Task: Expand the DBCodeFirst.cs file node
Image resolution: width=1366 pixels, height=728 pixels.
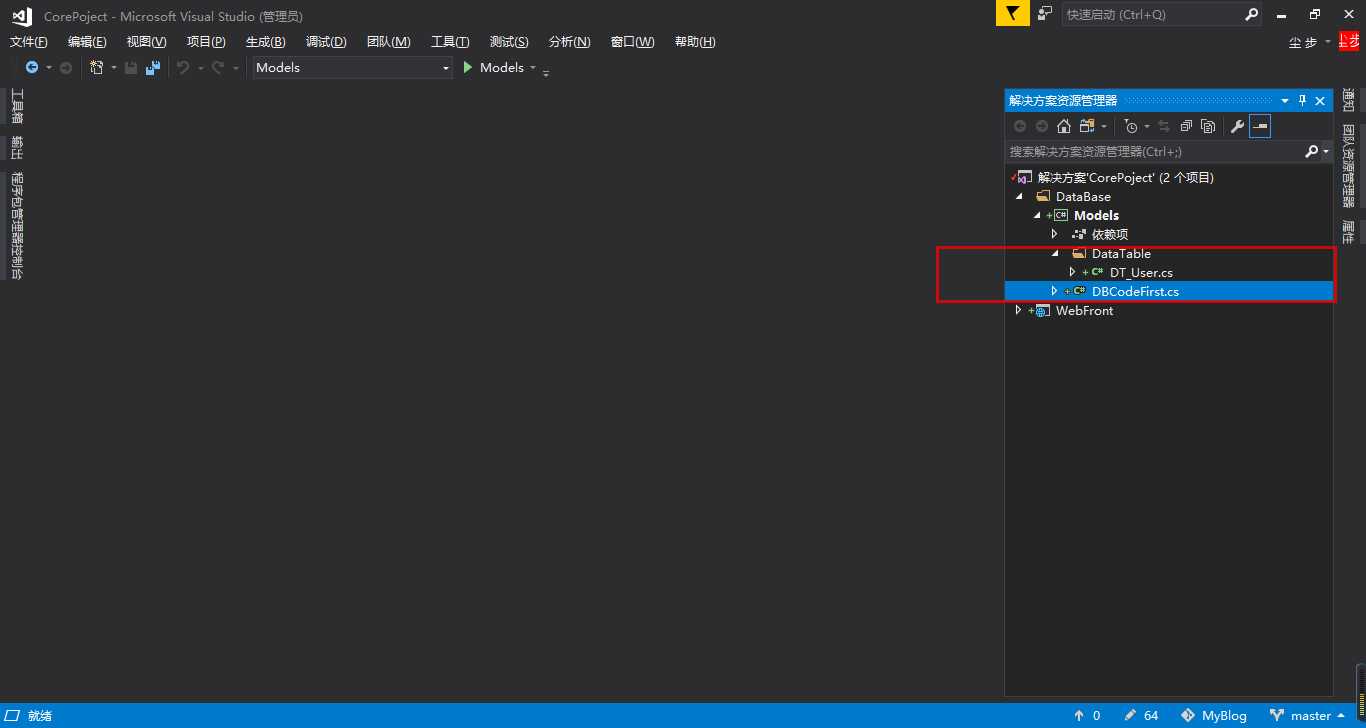Action: (x=1054, y=291)
